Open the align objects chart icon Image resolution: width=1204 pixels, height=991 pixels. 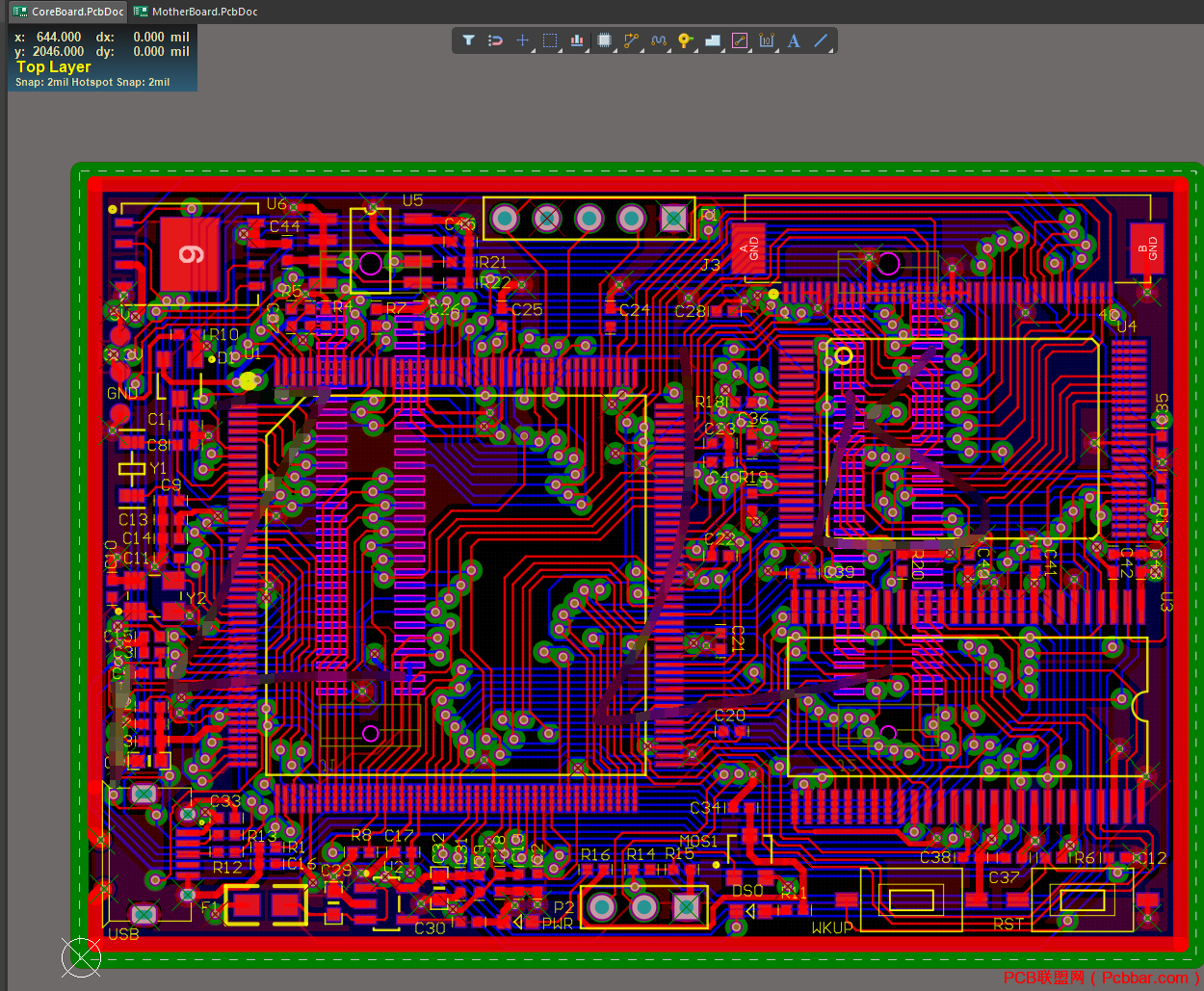(x=577, y=40)
